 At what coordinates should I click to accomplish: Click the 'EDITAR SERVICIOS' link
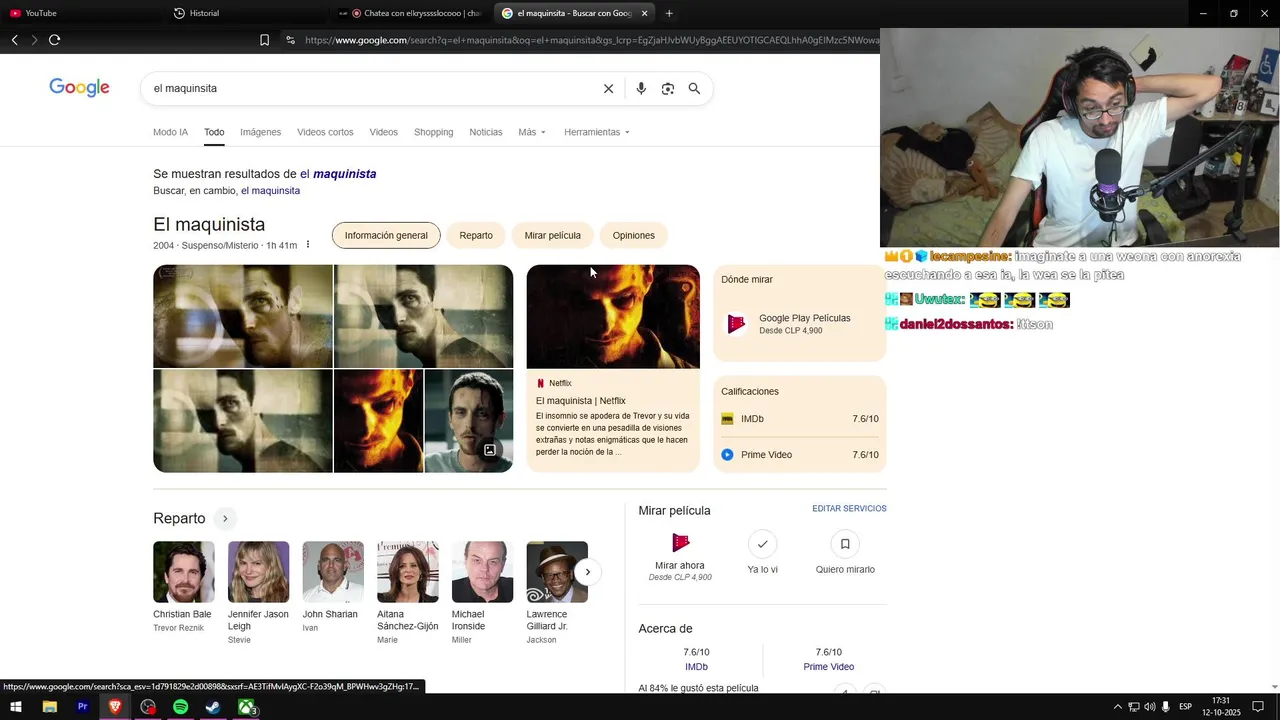(x=849, y=509)
